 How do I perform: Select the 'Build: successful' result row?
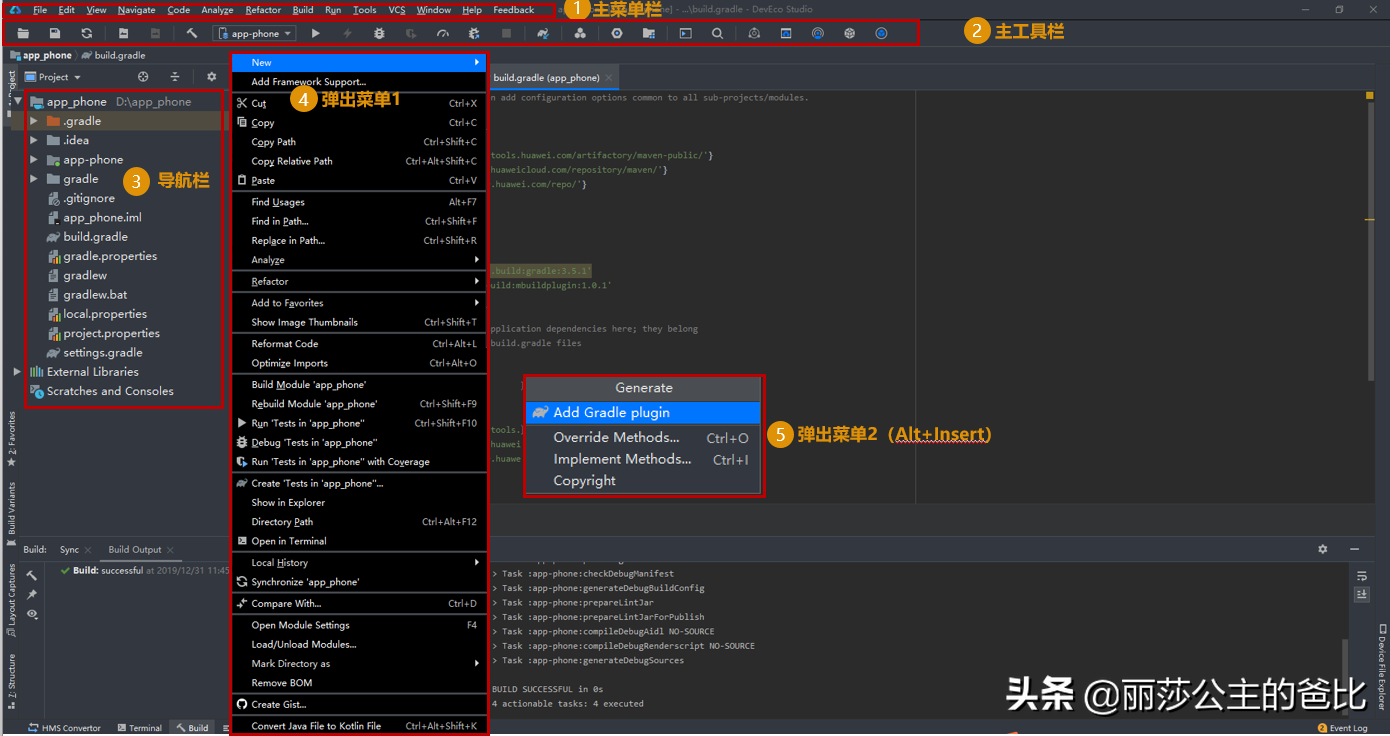pos(144,571)
